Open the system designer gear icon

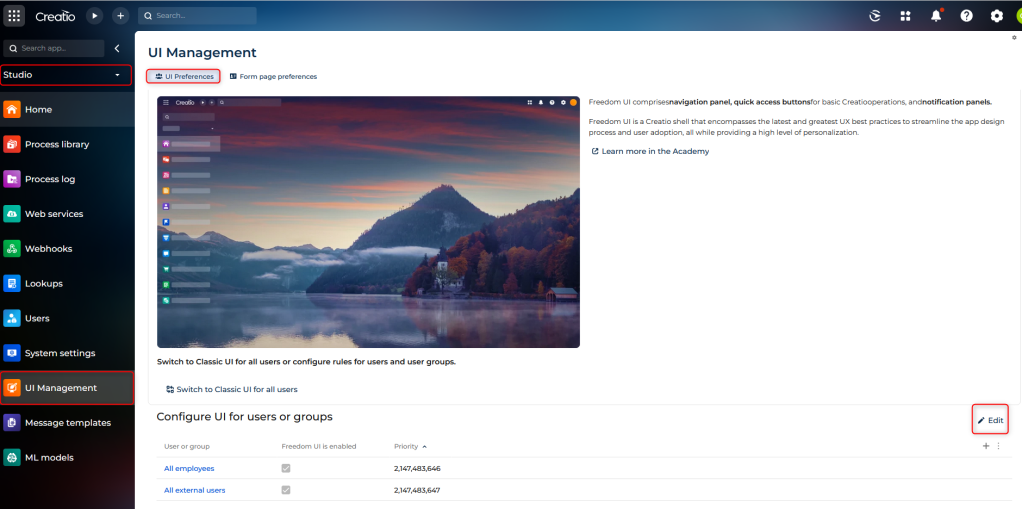[997, 16]
